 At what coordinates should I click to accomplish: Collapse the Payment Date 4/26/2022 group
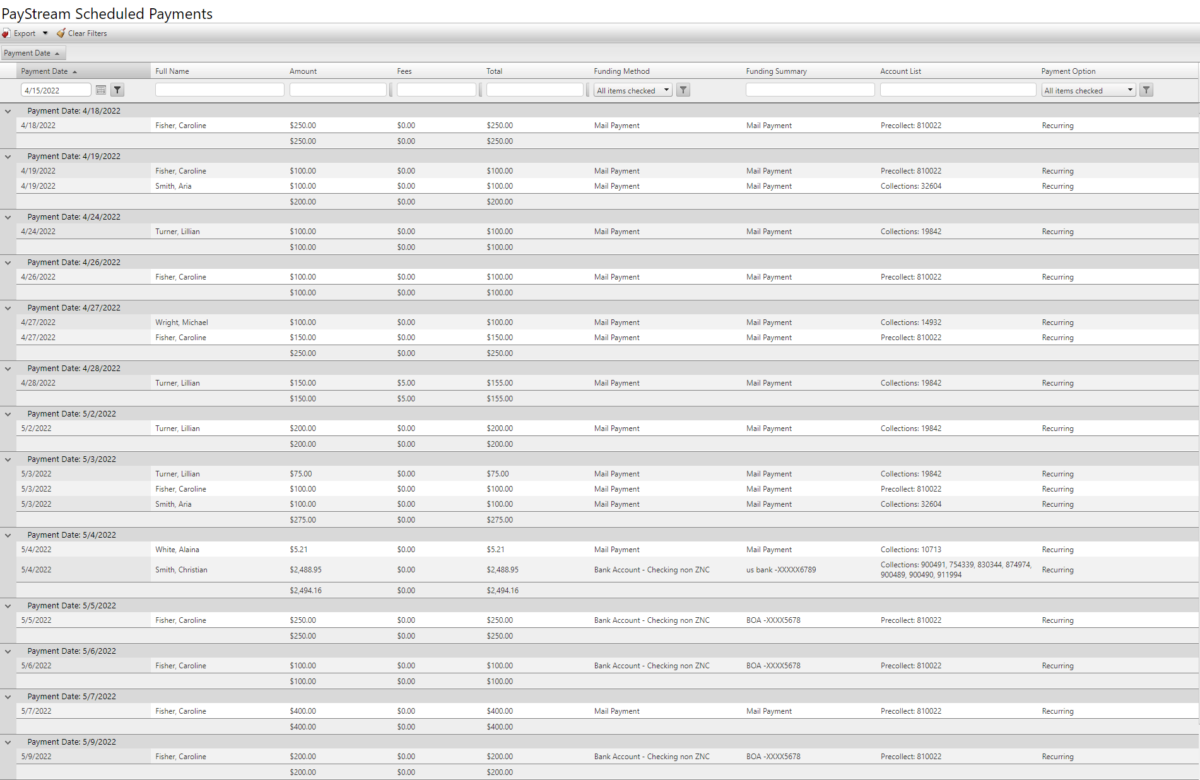pos(8,262)
